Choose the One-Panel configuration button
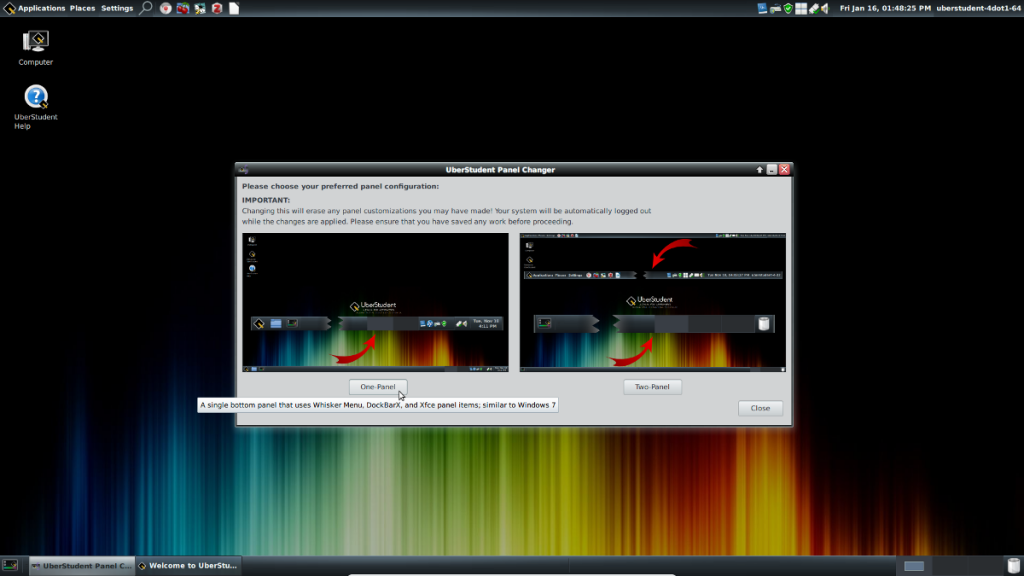The image size is (1024, 576). (378, 387)
